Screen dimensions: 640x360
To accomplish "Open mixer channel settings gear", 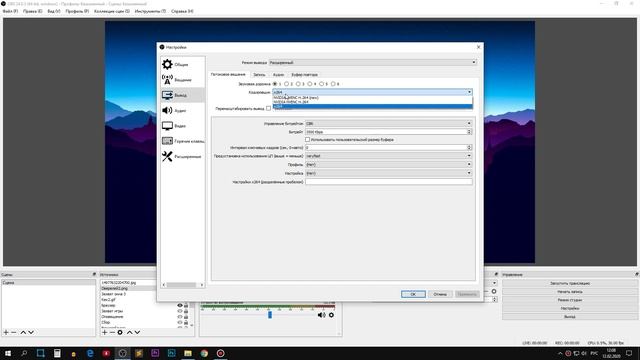I will (331, 315).
